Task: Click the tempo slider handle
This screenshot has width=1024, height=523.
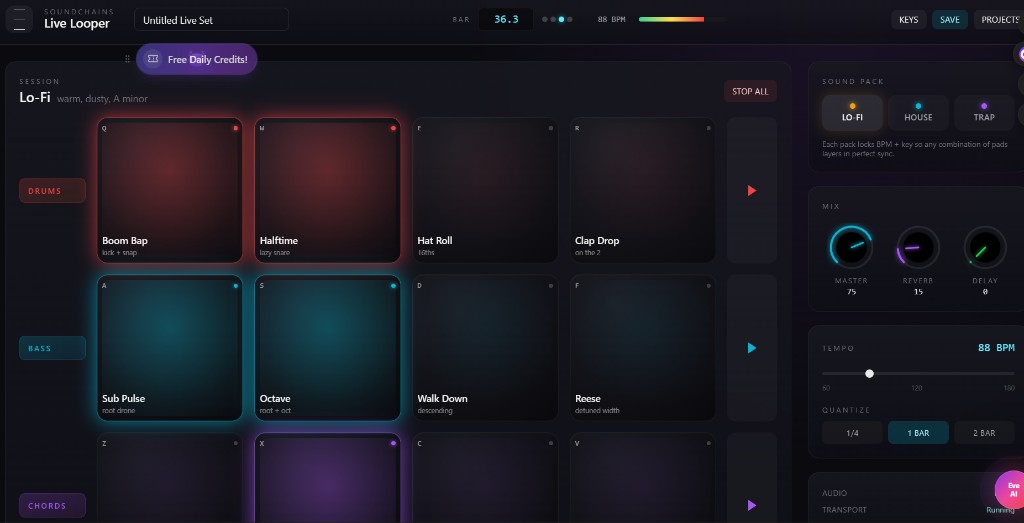Action: point(869,373)
